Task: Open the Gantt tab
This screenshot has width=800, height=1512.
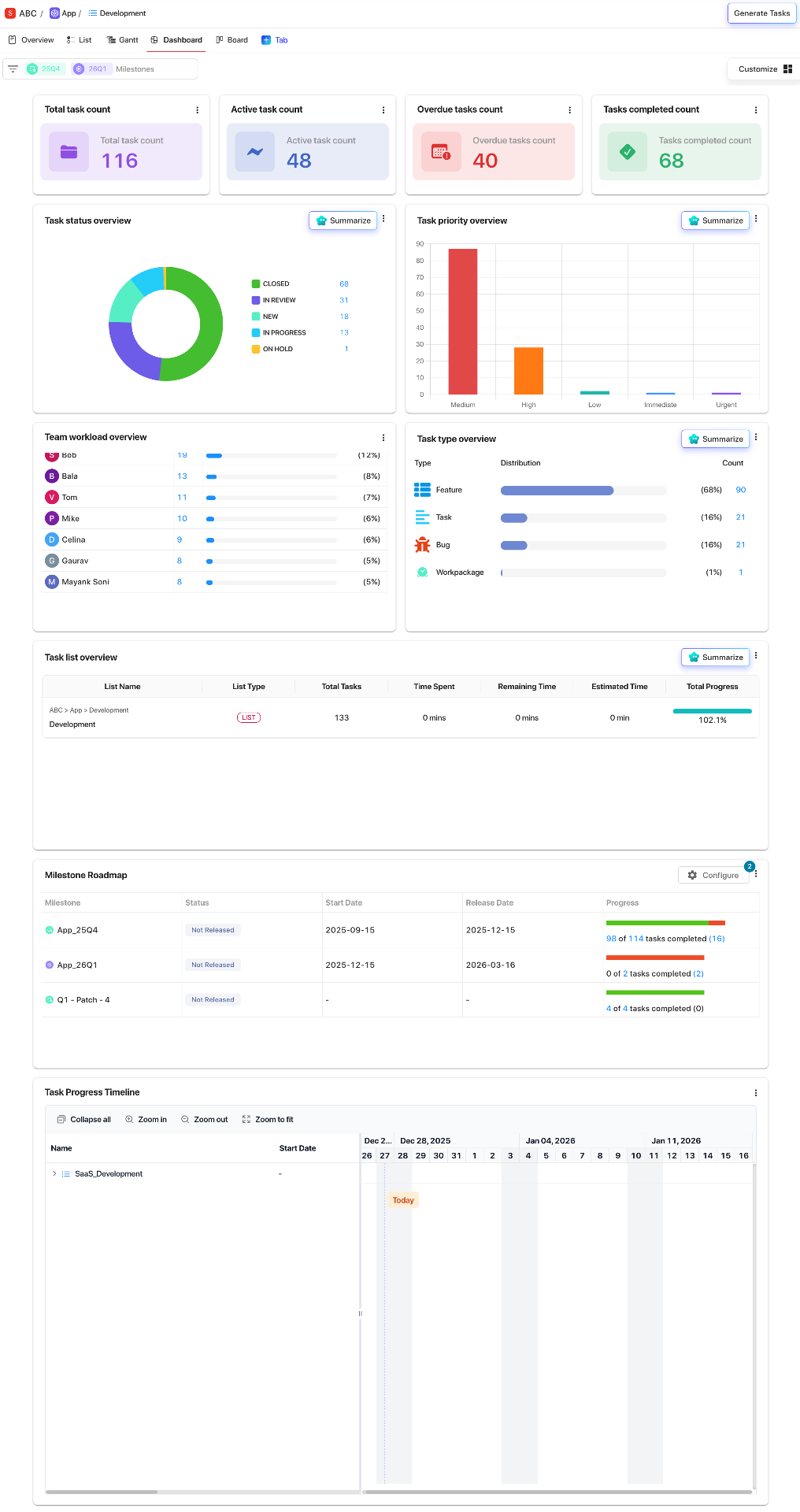Action: tap(123, 40)
